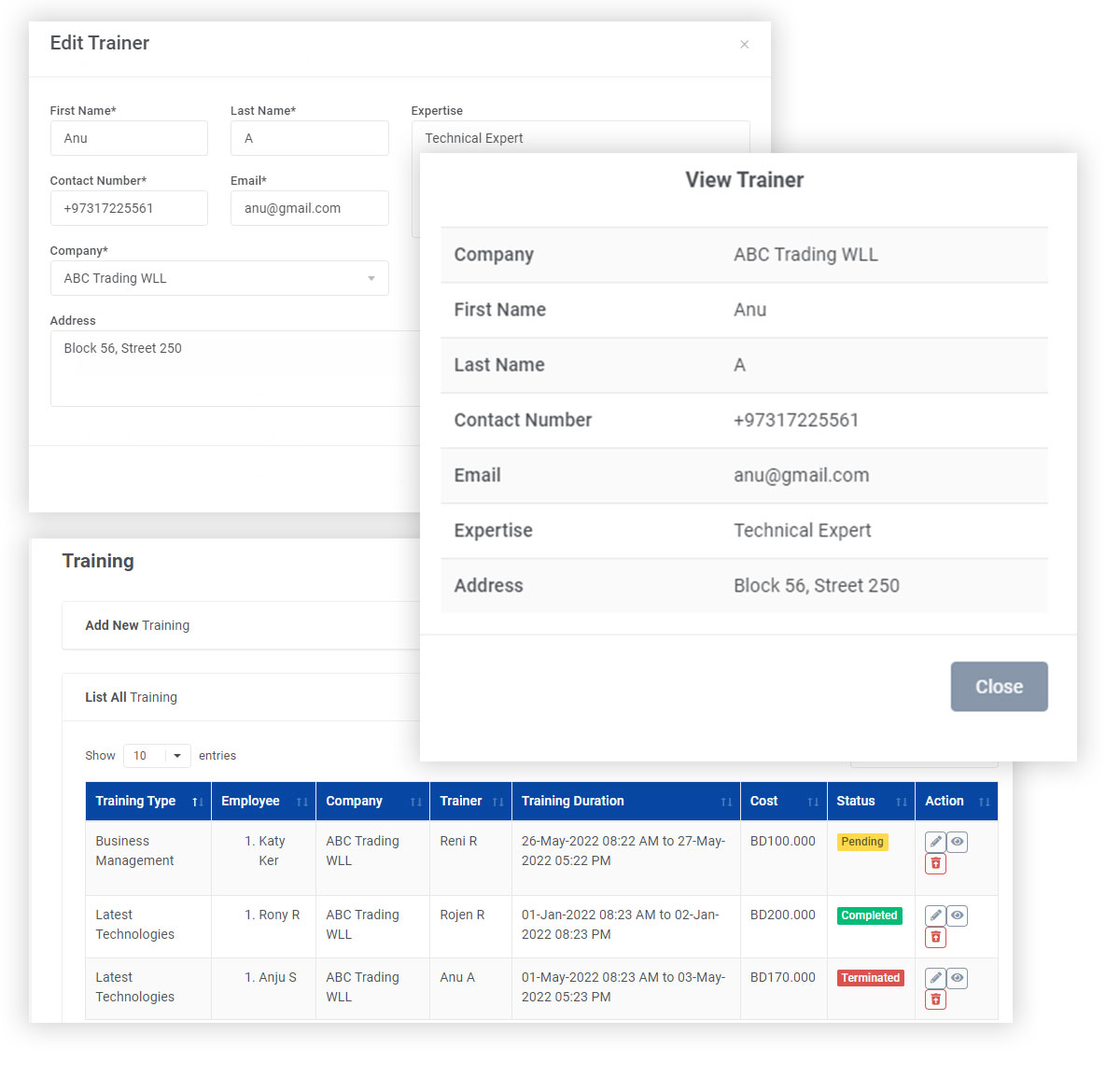
Task: Open the Company dropdown showing ABC Trading WLL
Action: [219, 278]
